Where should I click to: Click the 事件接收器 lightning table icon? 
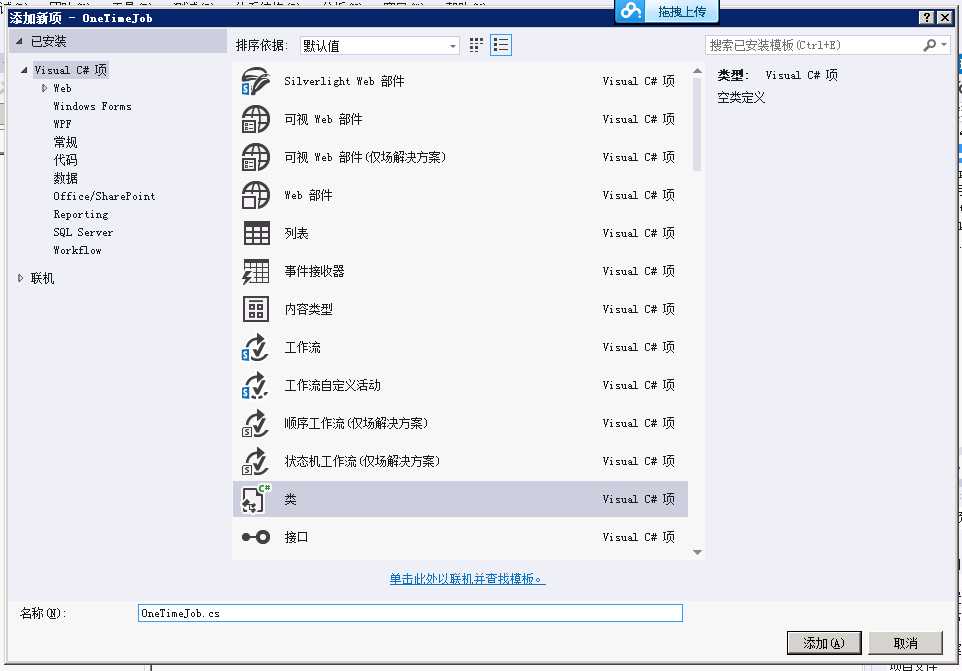[255, 271]
